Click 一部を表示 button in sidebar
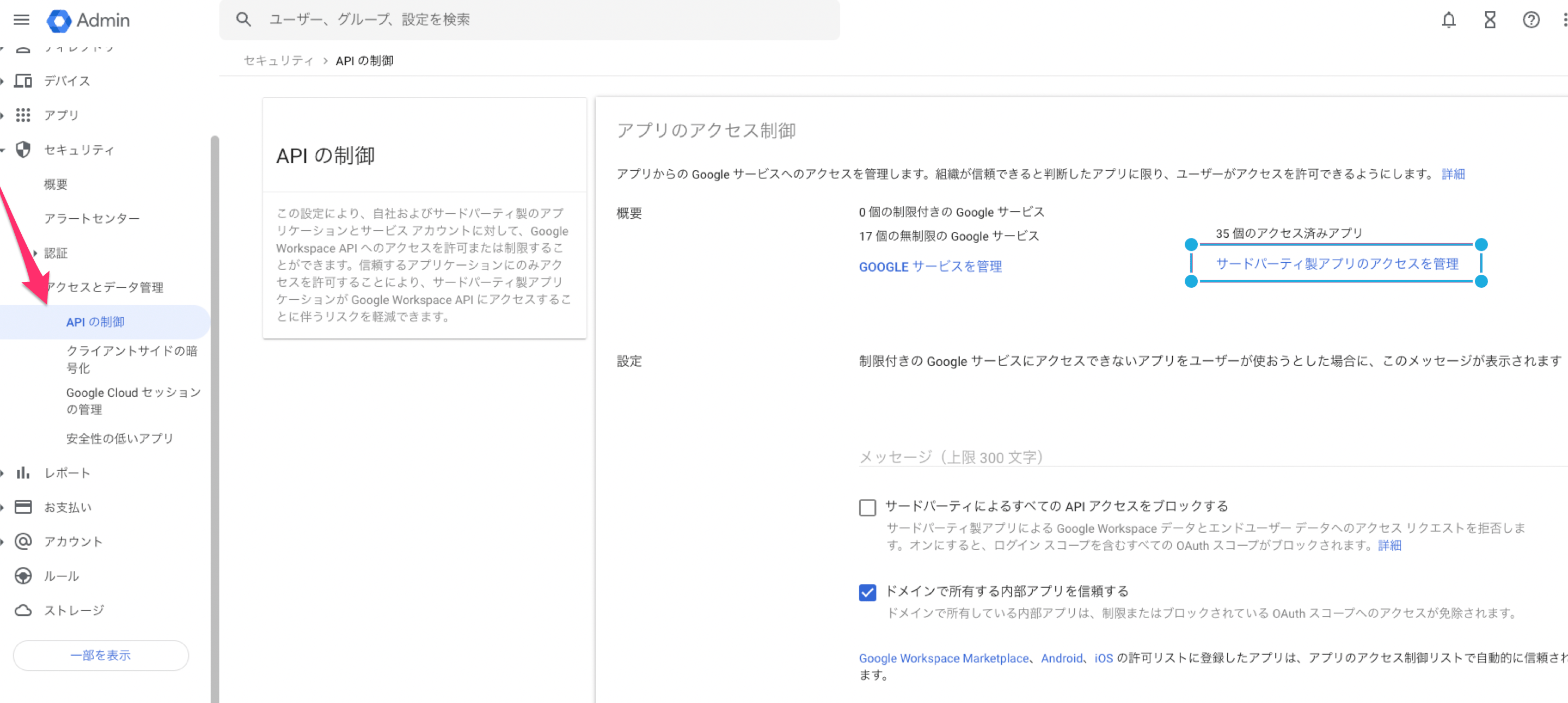The image size is (1568, 703). pyautogui.click(x=100, y=655)
